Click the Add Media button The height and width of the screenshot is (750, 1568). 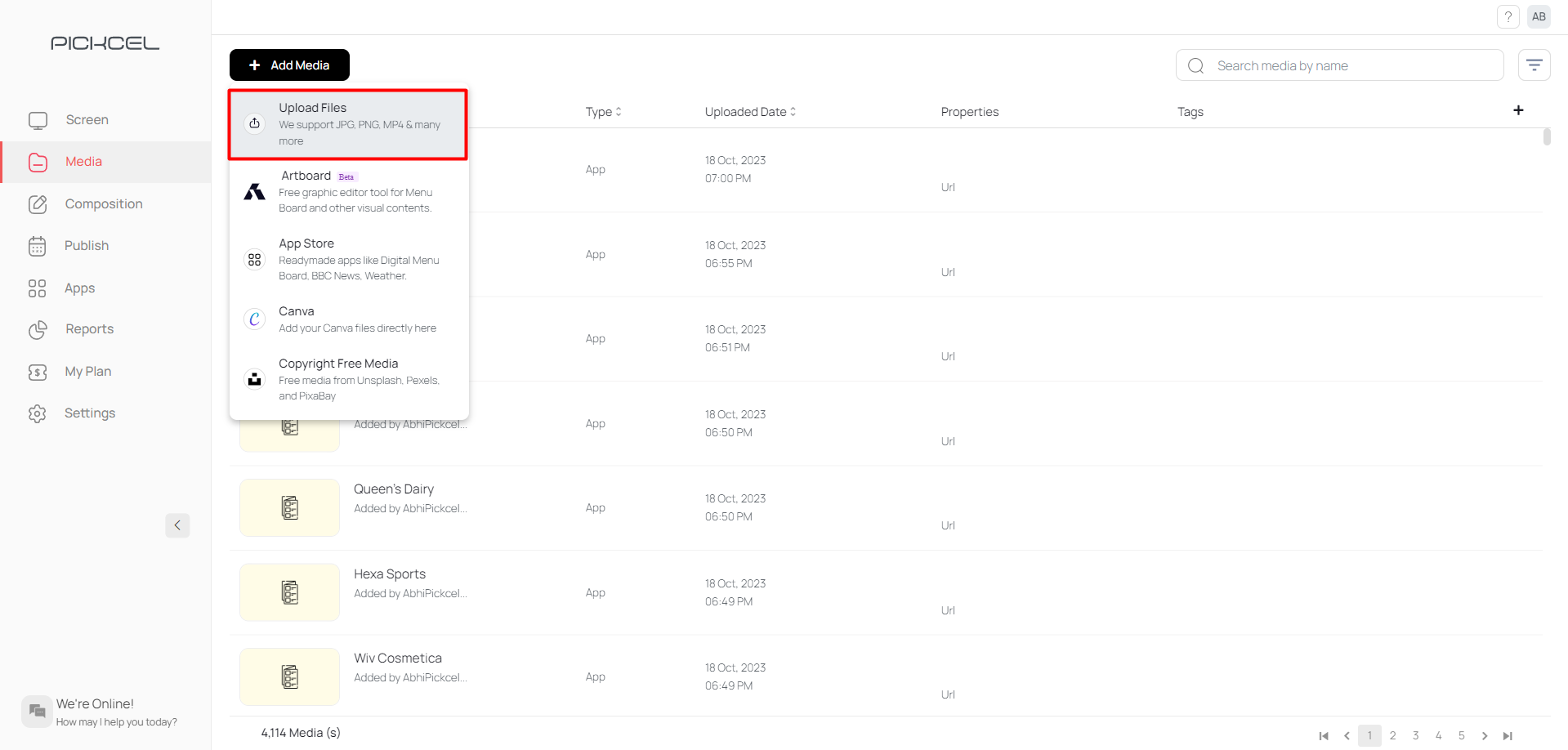289,65
